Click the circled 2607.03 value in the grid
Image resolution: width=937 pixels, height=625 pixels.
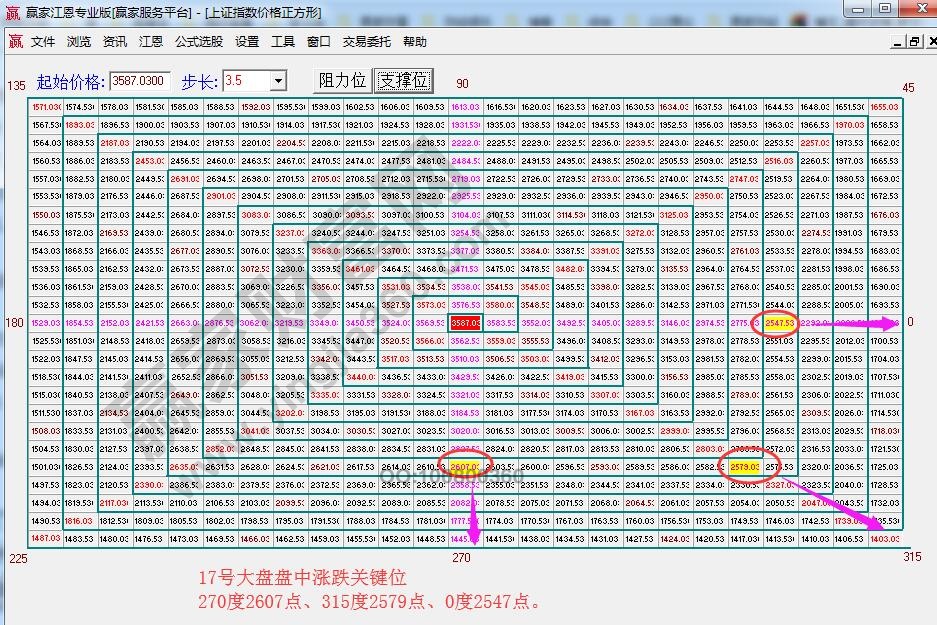point(468,465)
